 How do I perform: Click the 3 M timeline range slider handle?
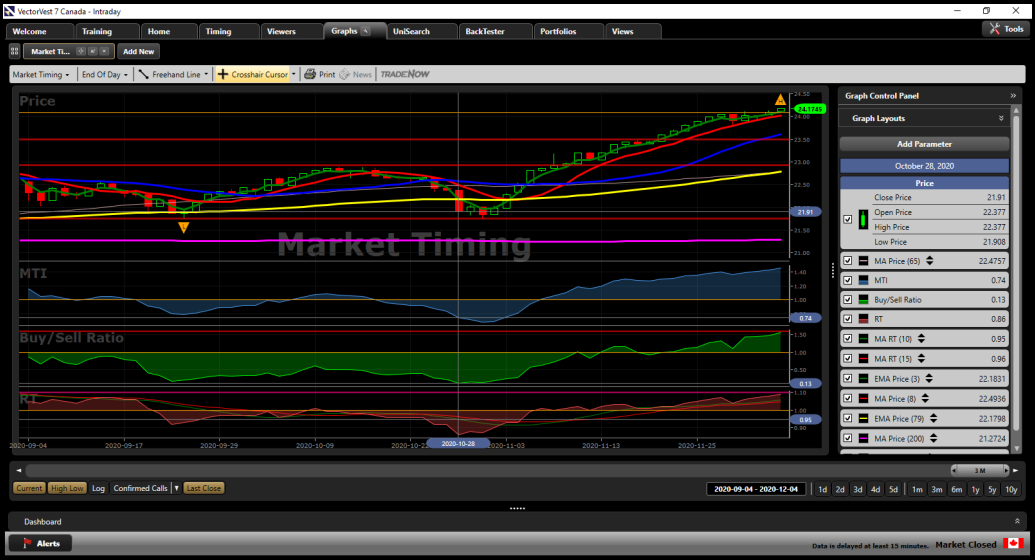click(x=980, y=470)
